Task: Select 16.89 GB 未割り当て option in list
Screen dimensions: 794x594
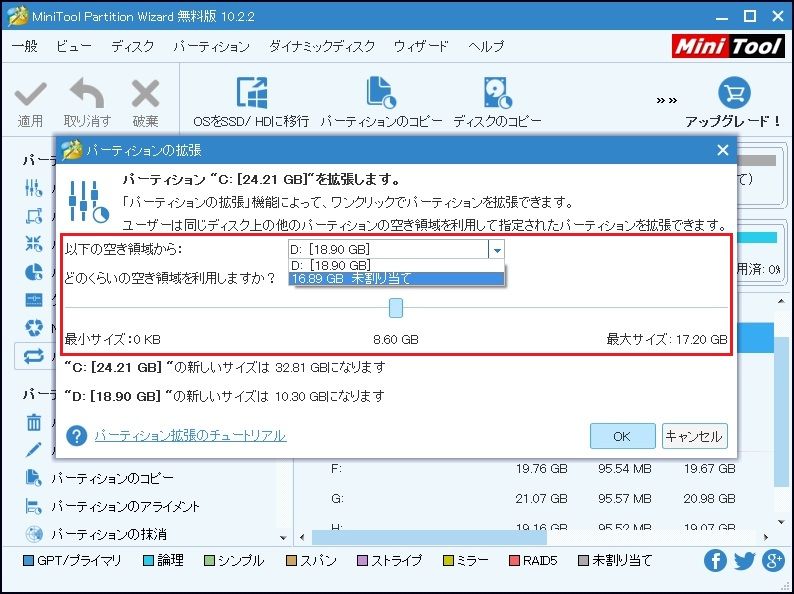Action: [396, 279]
